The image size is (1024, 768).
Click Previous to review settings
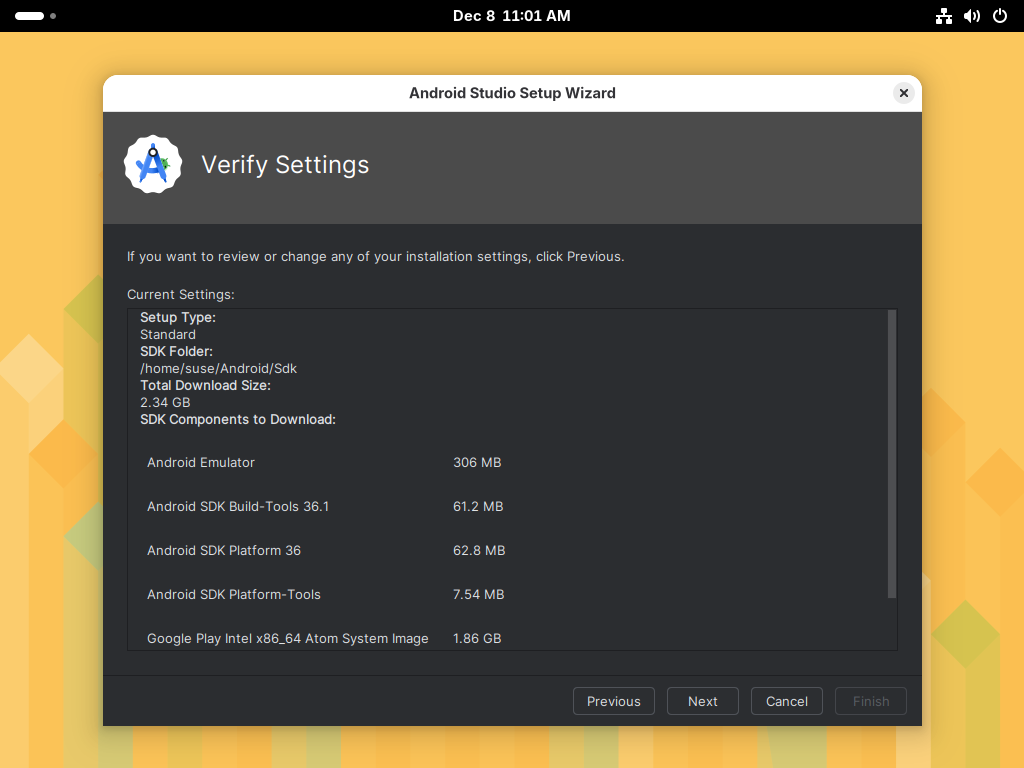pos(613,701)
